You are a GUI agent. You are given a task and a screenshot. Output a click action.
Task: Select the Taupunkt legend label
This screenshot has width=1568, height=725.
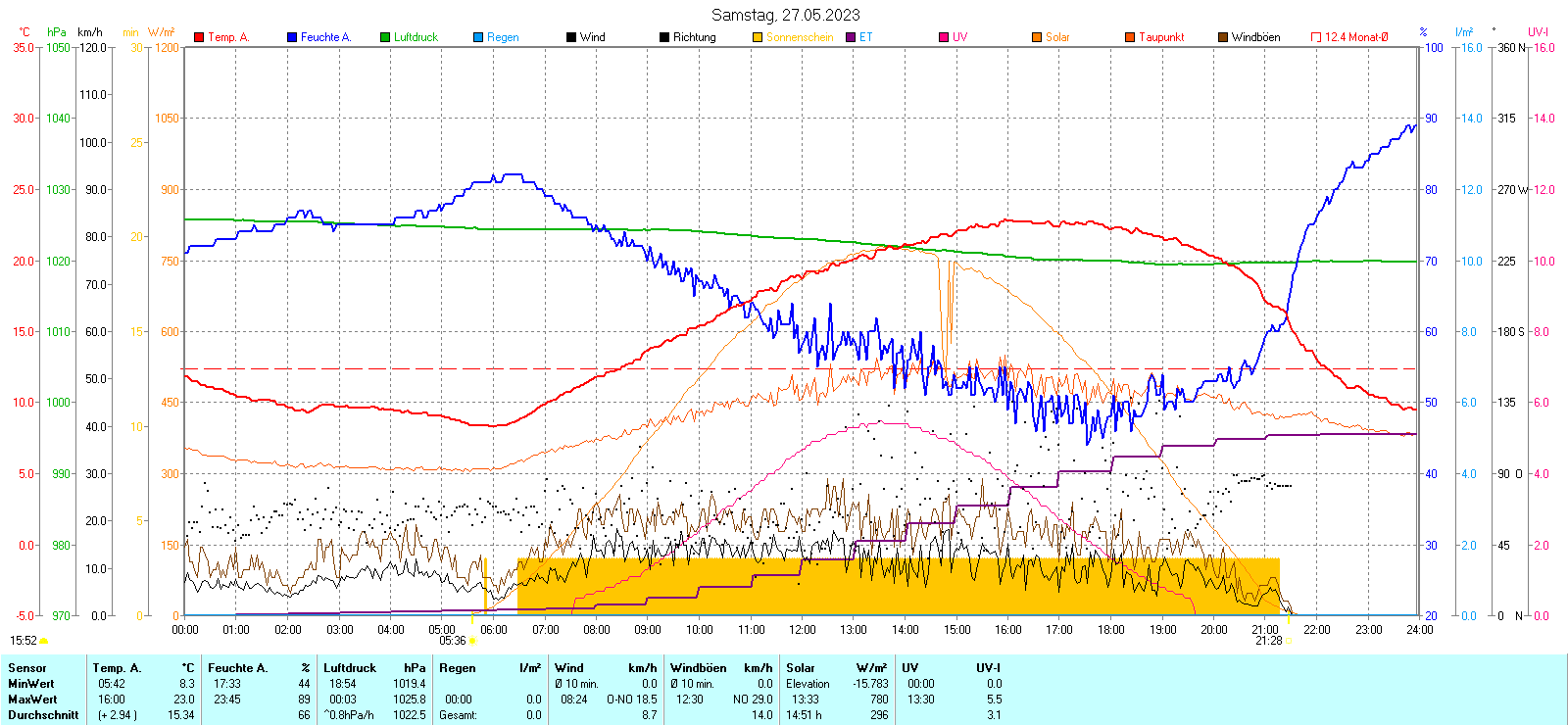1161,37
